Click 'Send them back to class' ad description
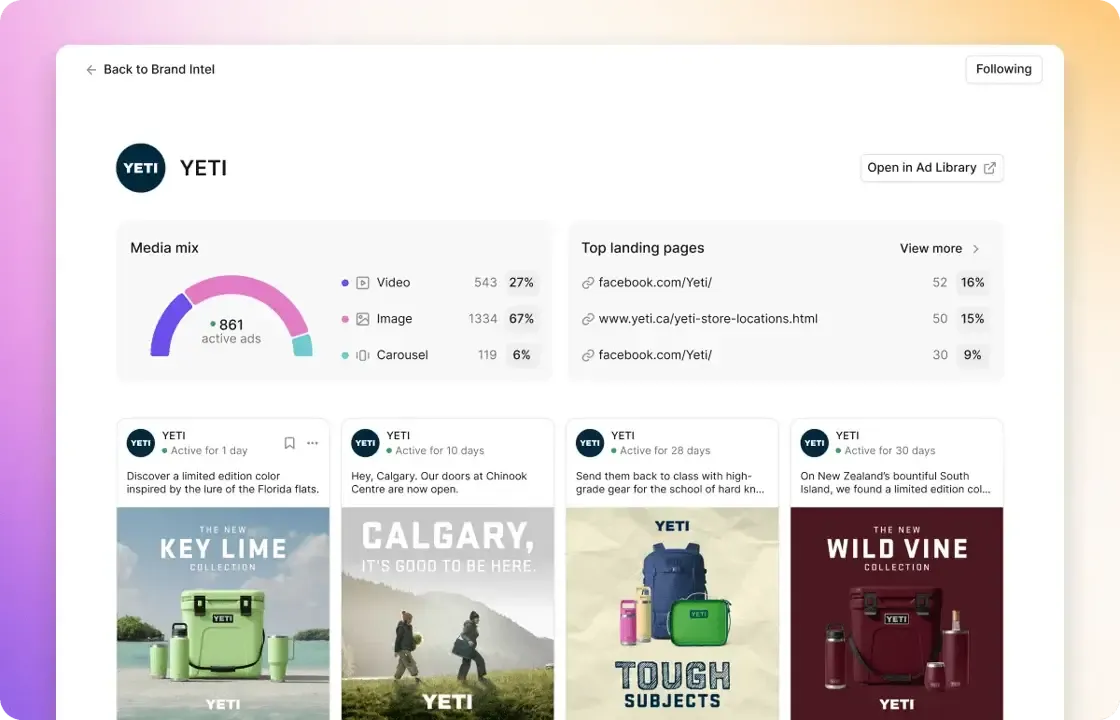This screenshot has height=720, width=1120. [670, 482]
